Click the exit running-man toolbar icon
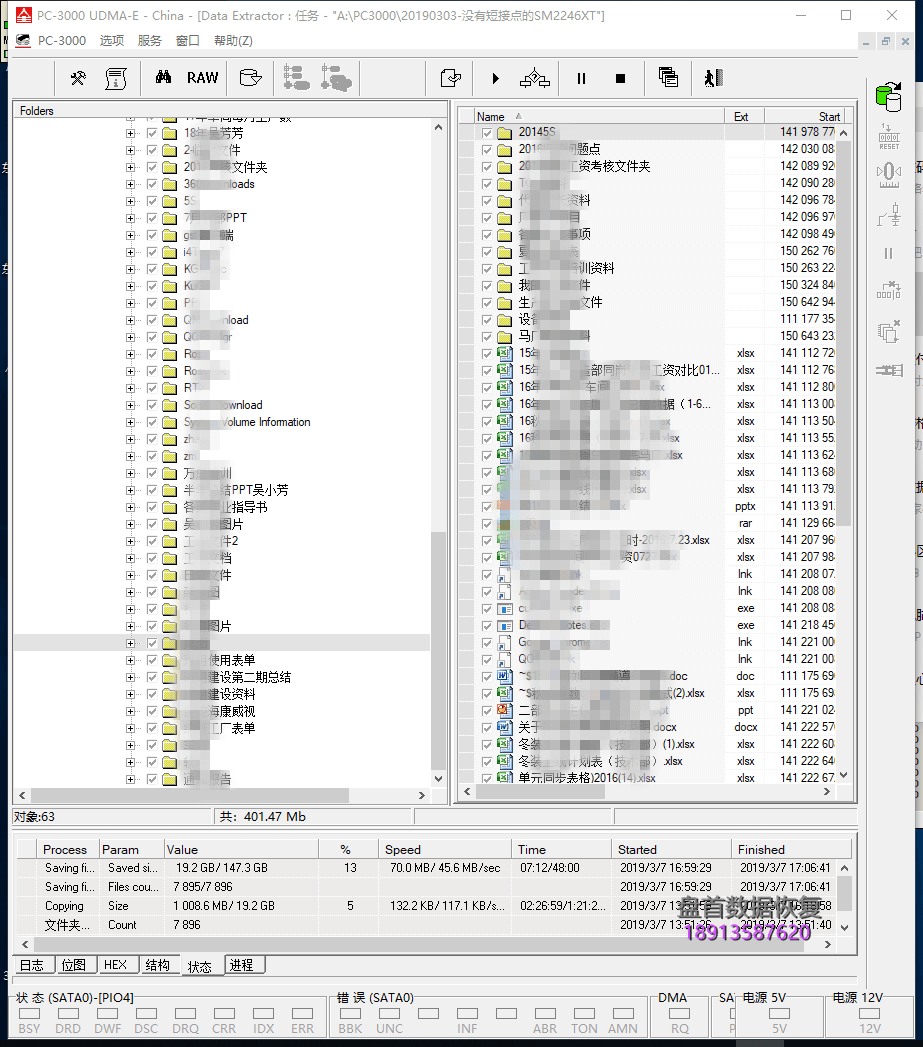 point(713,78)
